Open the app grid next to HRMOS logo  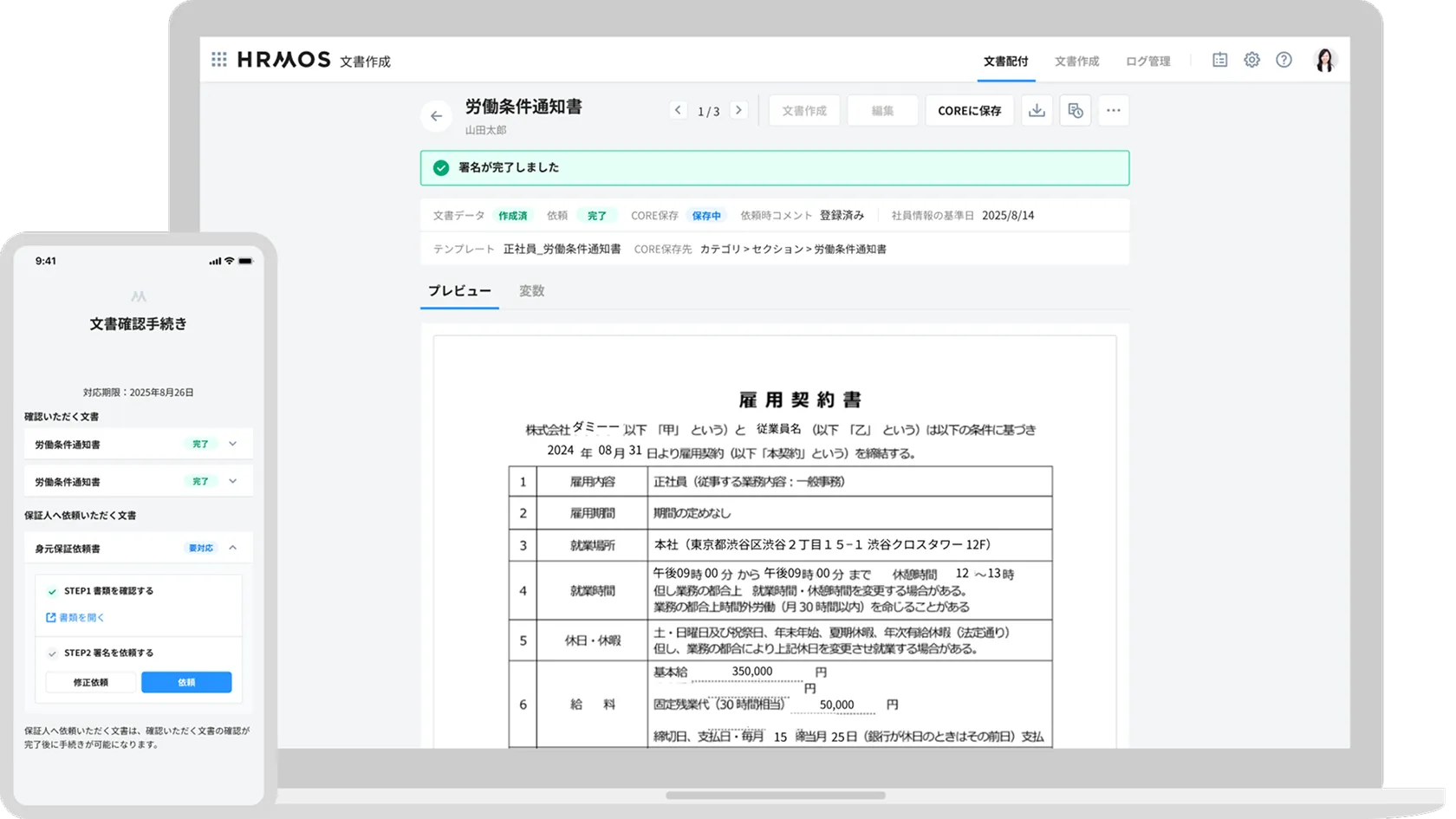click(218, 59)
